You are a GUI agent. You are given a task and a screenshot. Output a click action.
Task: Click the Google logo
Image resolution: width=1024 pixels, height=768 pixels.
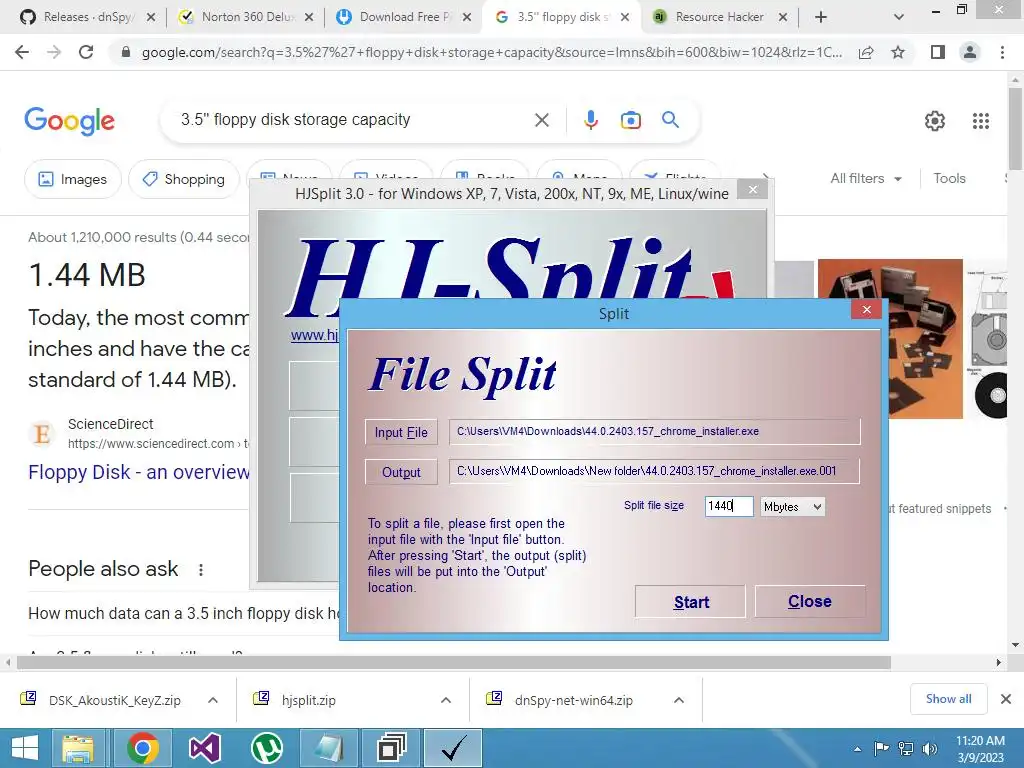pyautogui.click(x=70, y=121)
